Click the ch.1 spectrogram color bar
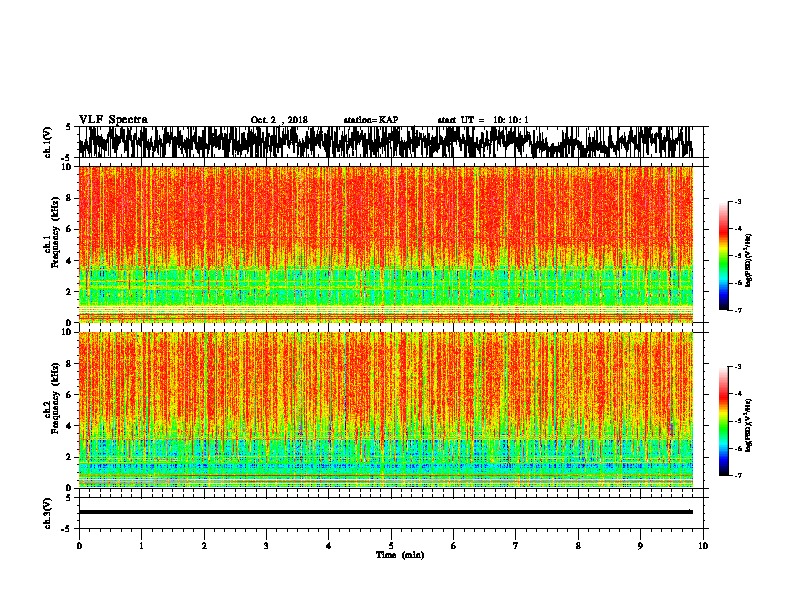Image resolution: width=792 pixels, height=612 pixels. (x=723, y=256)
